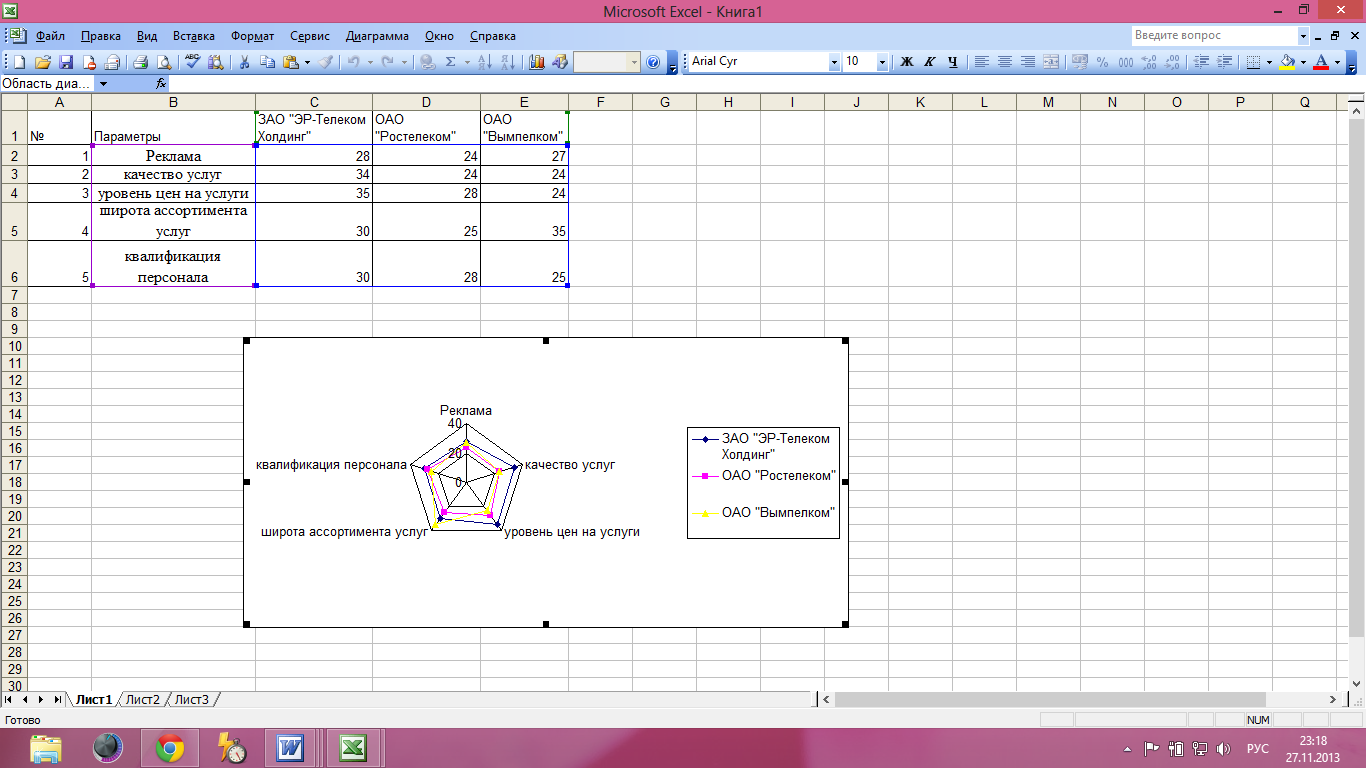Open the font size 10 dropdown
This screenshot has height=768, width=1366.
pyautogui.click(x=882, y=62)
